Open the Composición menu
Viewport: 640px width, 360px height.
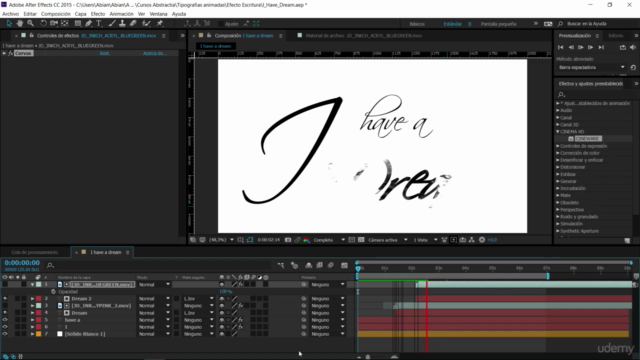point(56,14)
